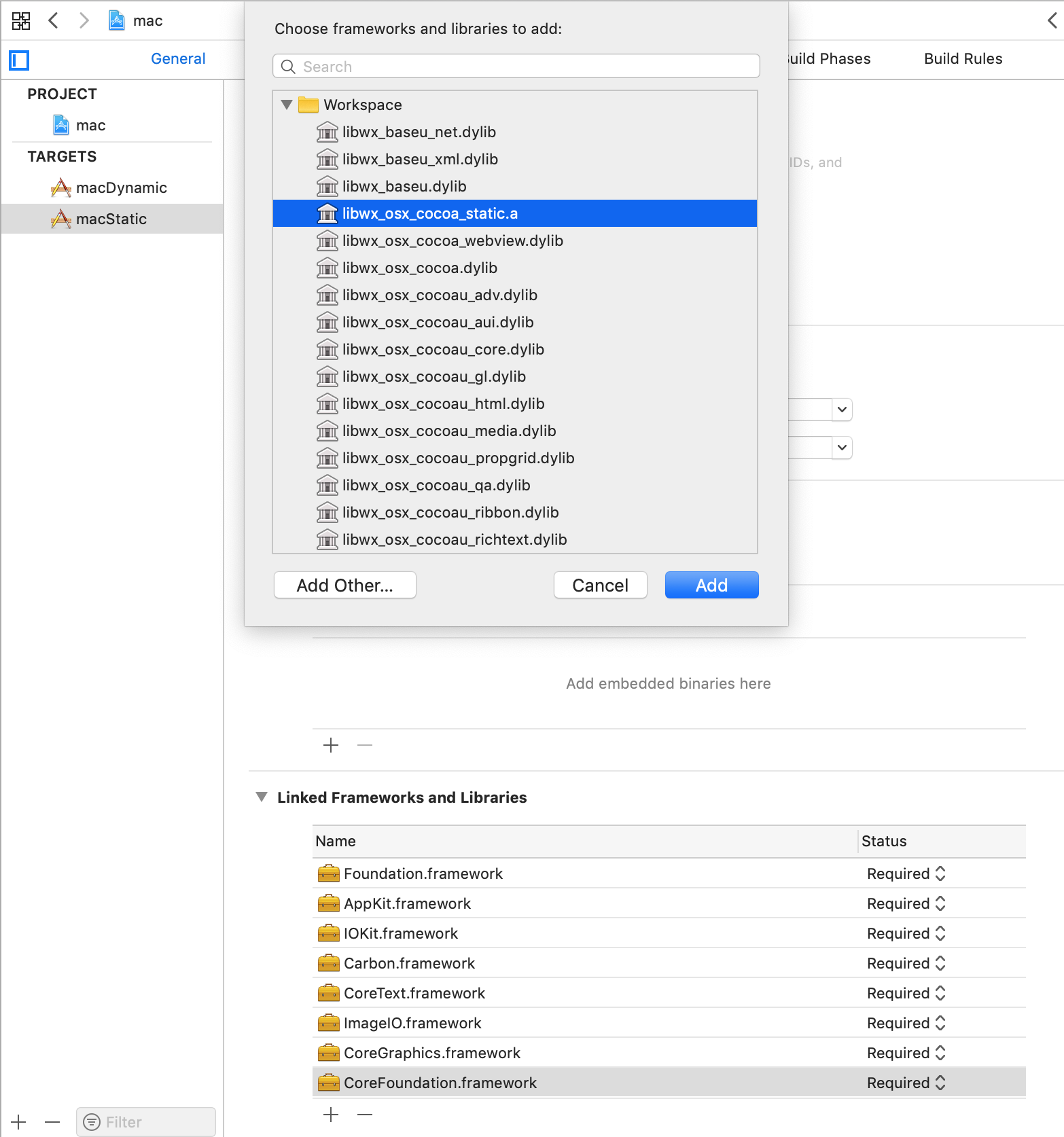Select the macDynamic target icon
The height and width of the screenshot is (1137, 1064).
coord(61,187)
